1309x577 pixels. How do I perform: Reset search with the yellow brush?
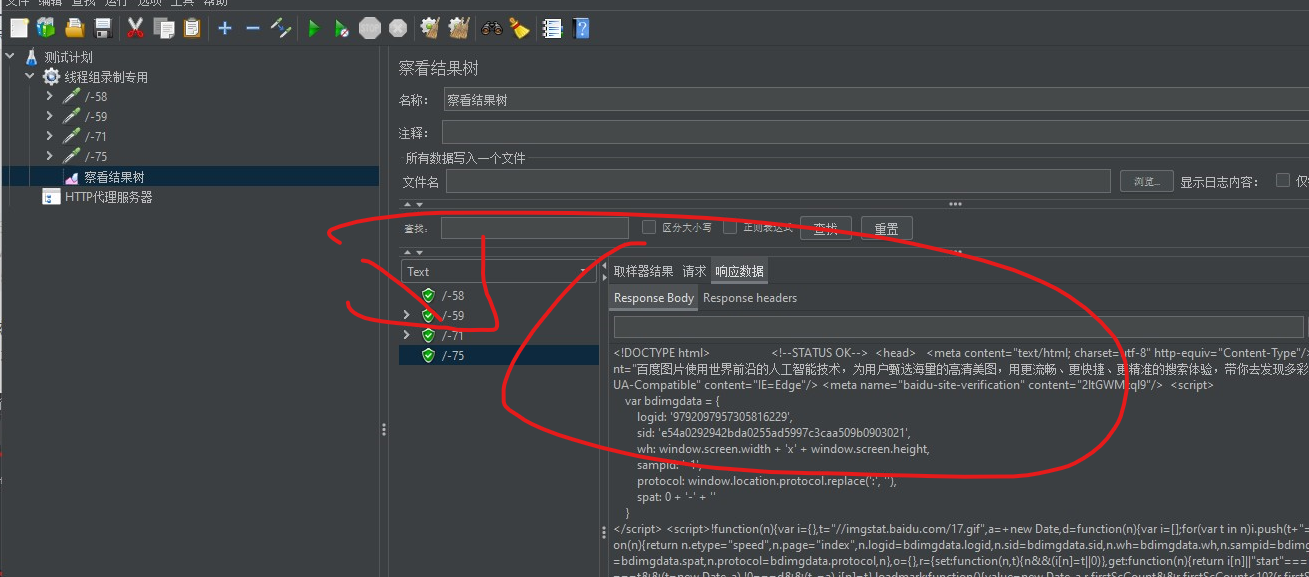click(519, 29)
